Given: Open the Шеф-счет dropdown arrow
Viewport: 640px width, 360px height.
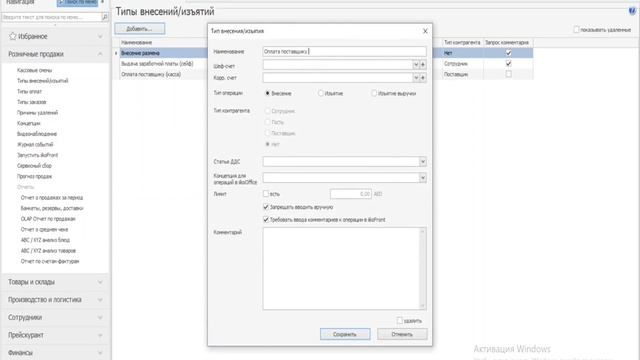Looking at the screenshot, I should pos(416,64).
